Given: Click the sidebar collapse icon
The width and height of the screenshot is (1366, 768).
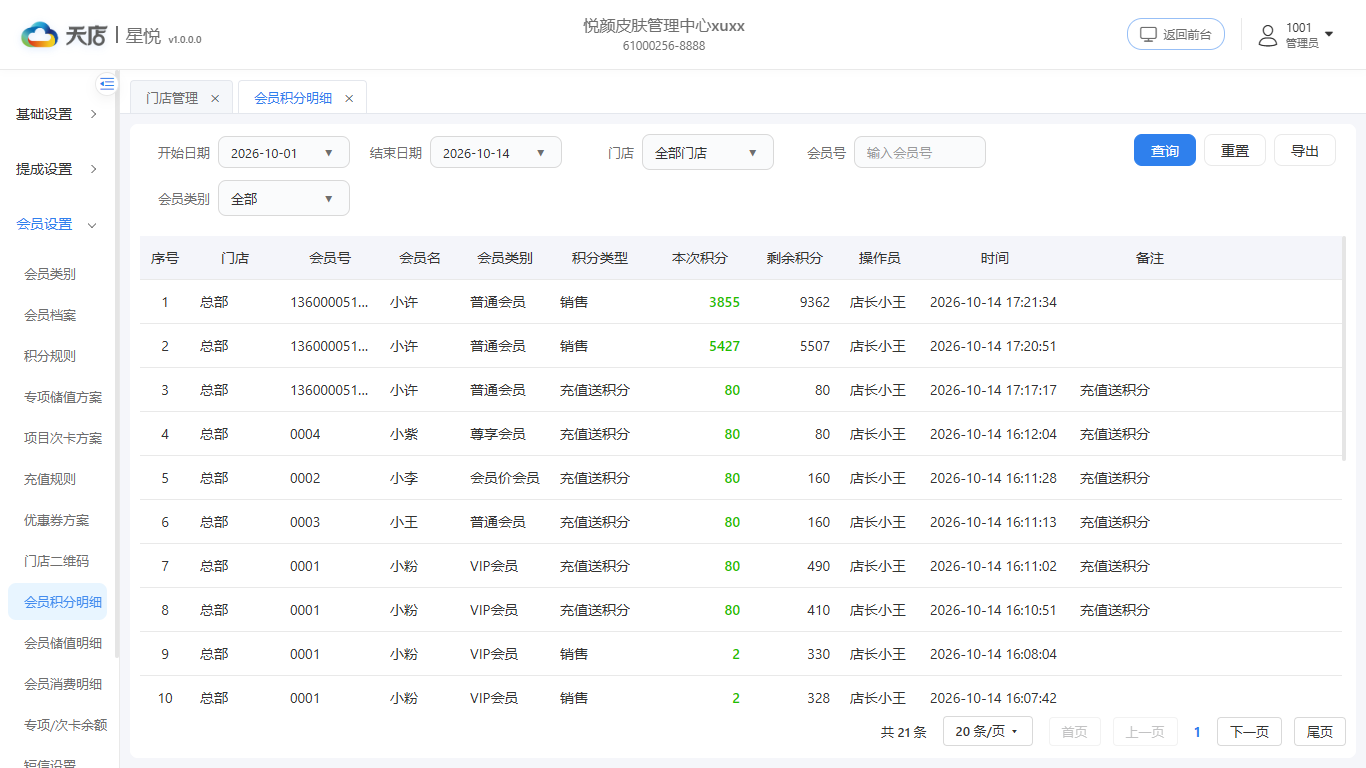Looking at the screenshot, I should tap(107, 84).
